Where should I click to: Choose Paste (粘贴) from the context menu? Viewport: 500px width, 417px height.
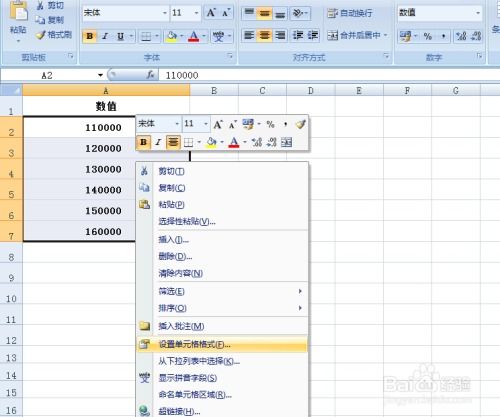click(222, 205)
